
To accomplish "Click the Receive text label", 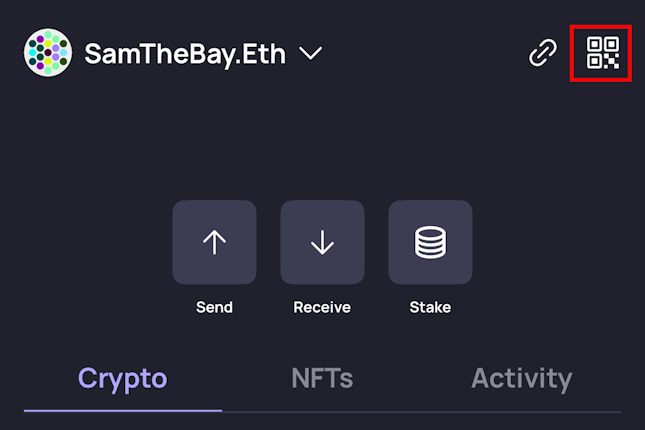I will 322,307.
